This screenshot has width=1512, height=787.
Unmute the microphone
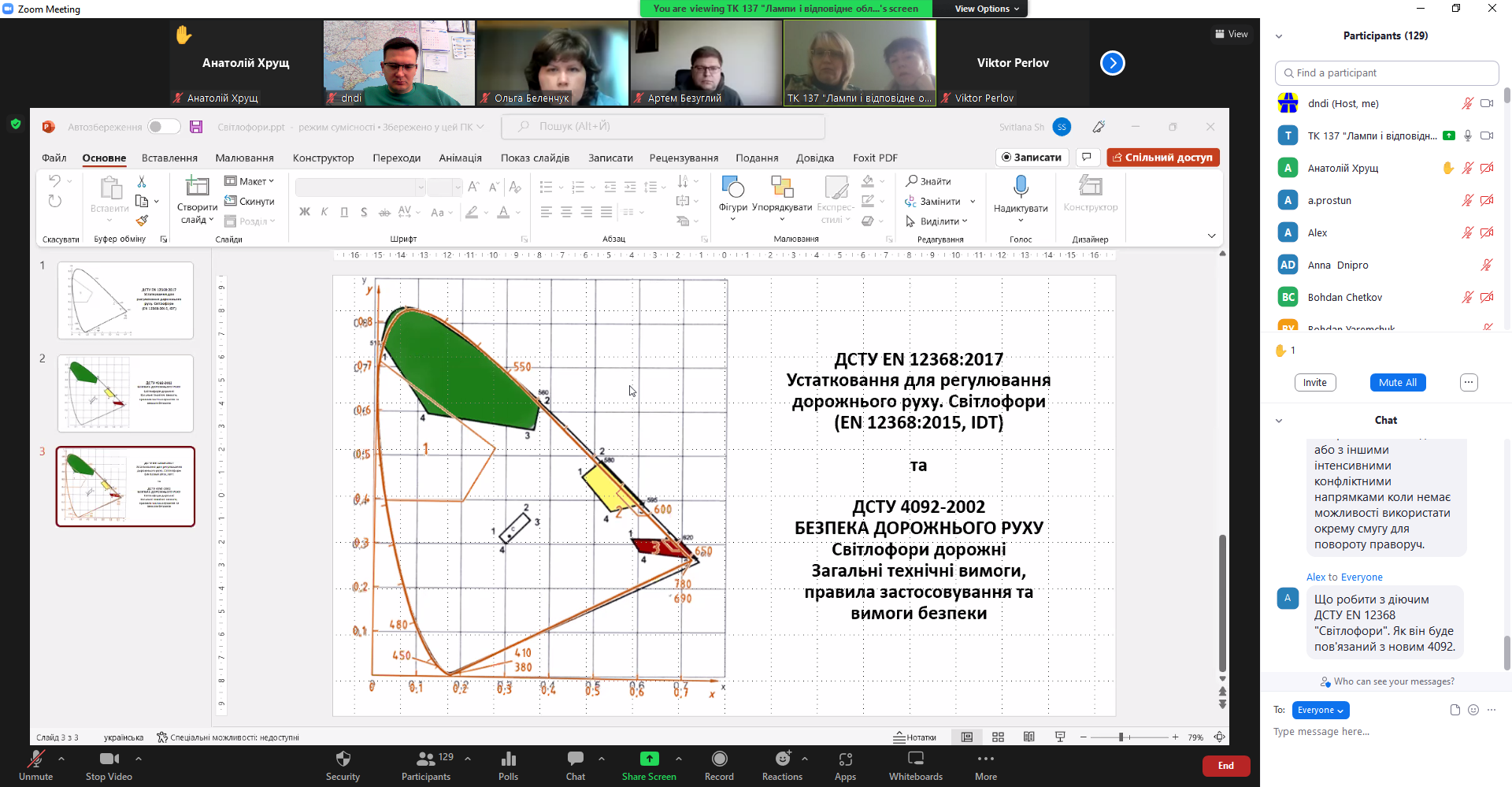(36, 759)
